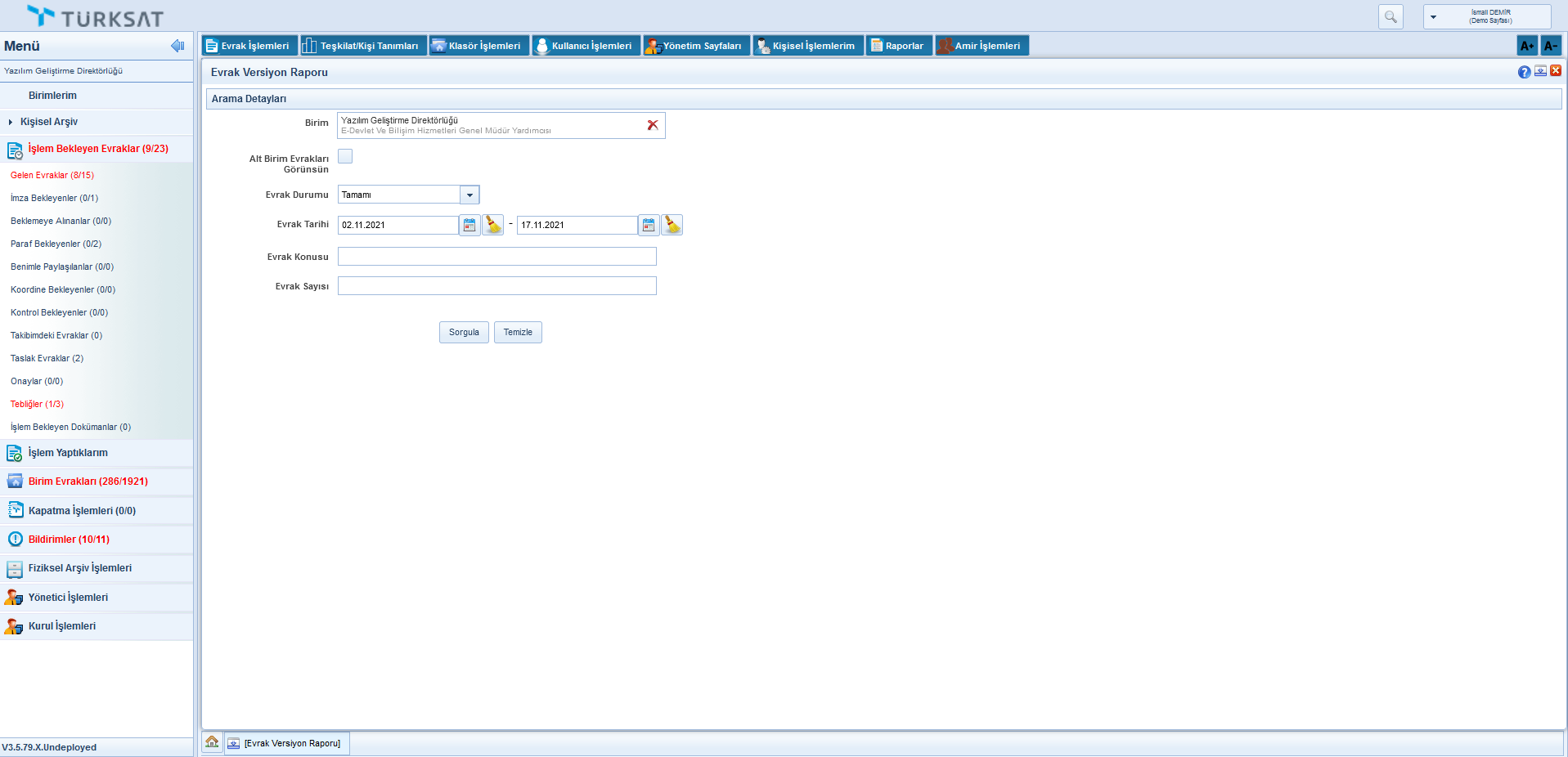Open Benimle Paylaşılanlar (0/0)

coord(62,267)
